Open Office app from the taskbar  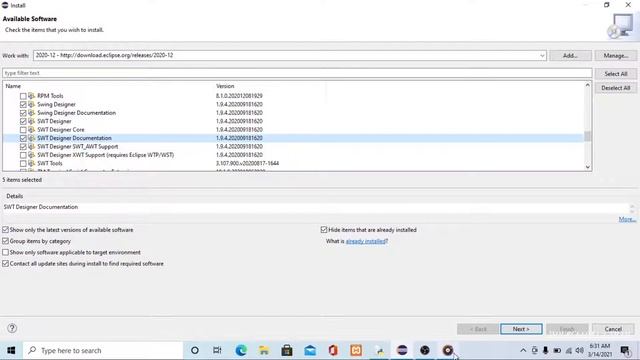333,350
